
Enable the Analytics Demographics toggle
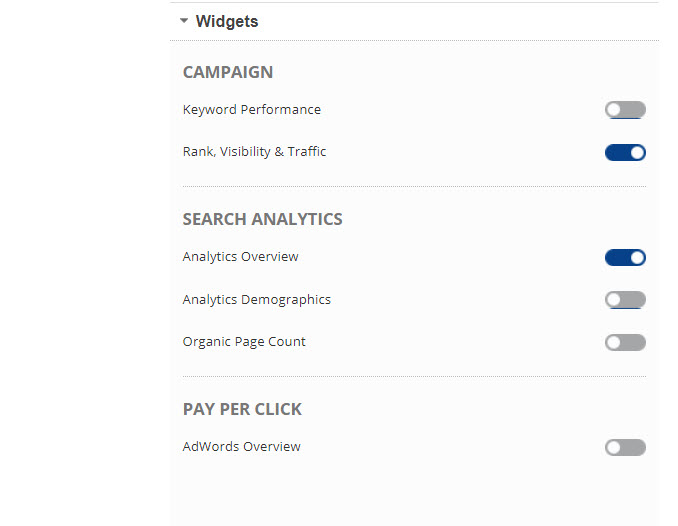(x=625, y=300)
